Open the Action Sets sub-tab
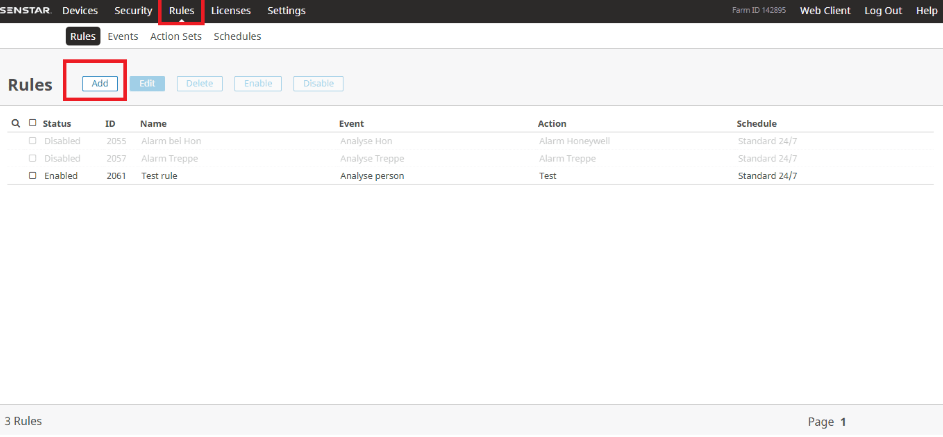Screen dimensions: 943x437 pyautogui.click(x=176, y=37)
